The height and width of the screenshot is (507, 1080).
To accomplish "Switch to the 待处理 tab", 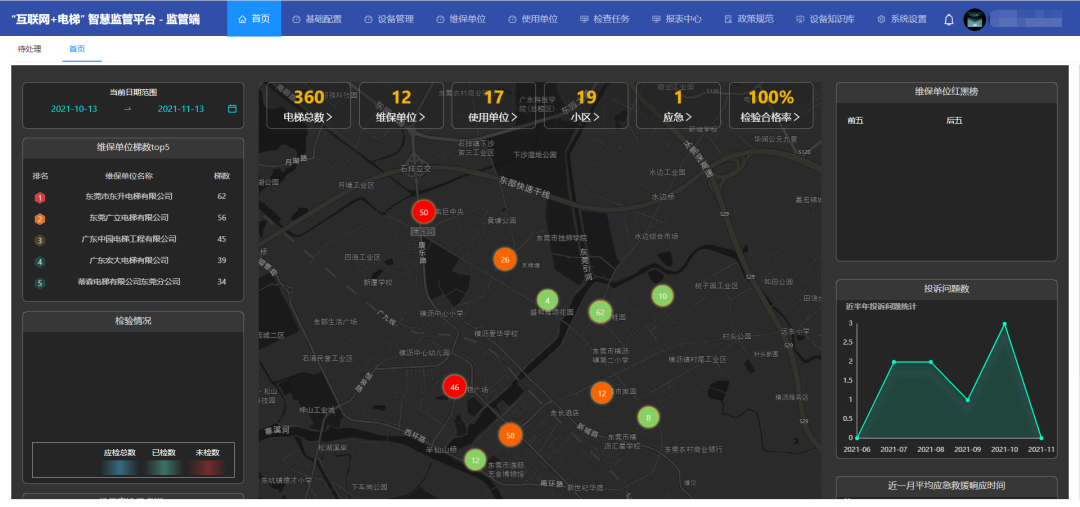I will click(x=32, y=49).
